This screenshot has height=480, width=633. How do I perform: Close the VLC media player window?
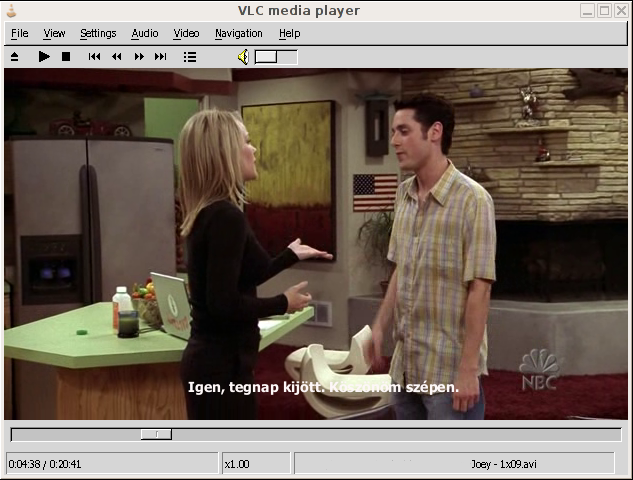pos(621,10)
